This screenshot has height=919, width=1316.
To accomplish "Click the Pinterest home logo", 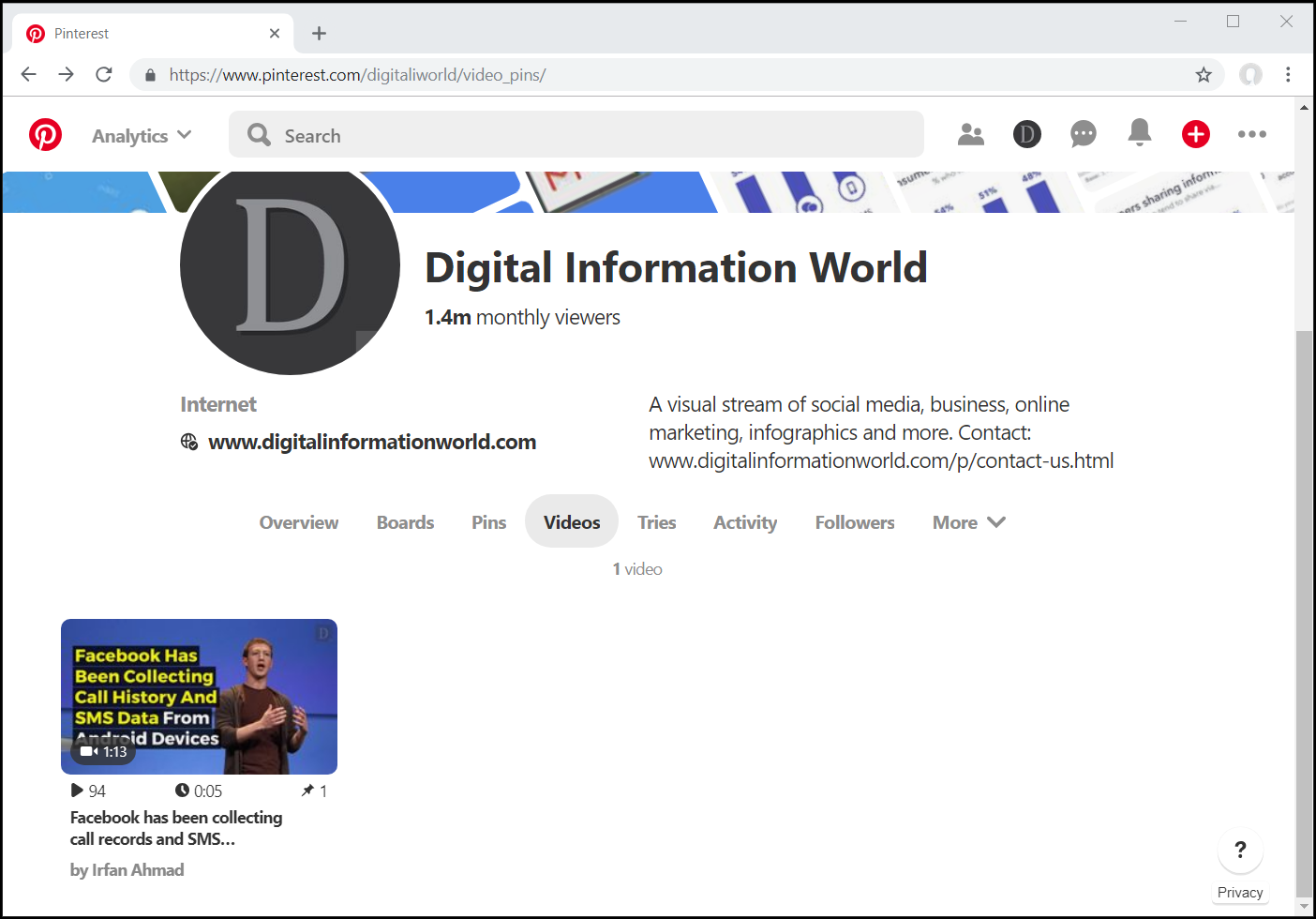I will [x=45, y=134].
